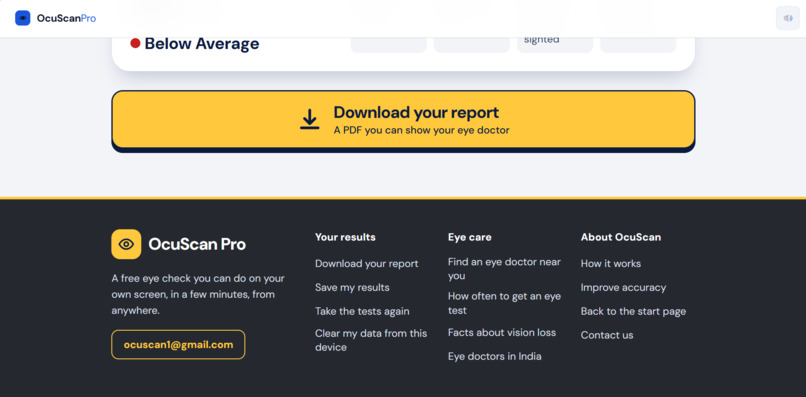Click the OcuScan Pro header logo icon

[23, 18]
